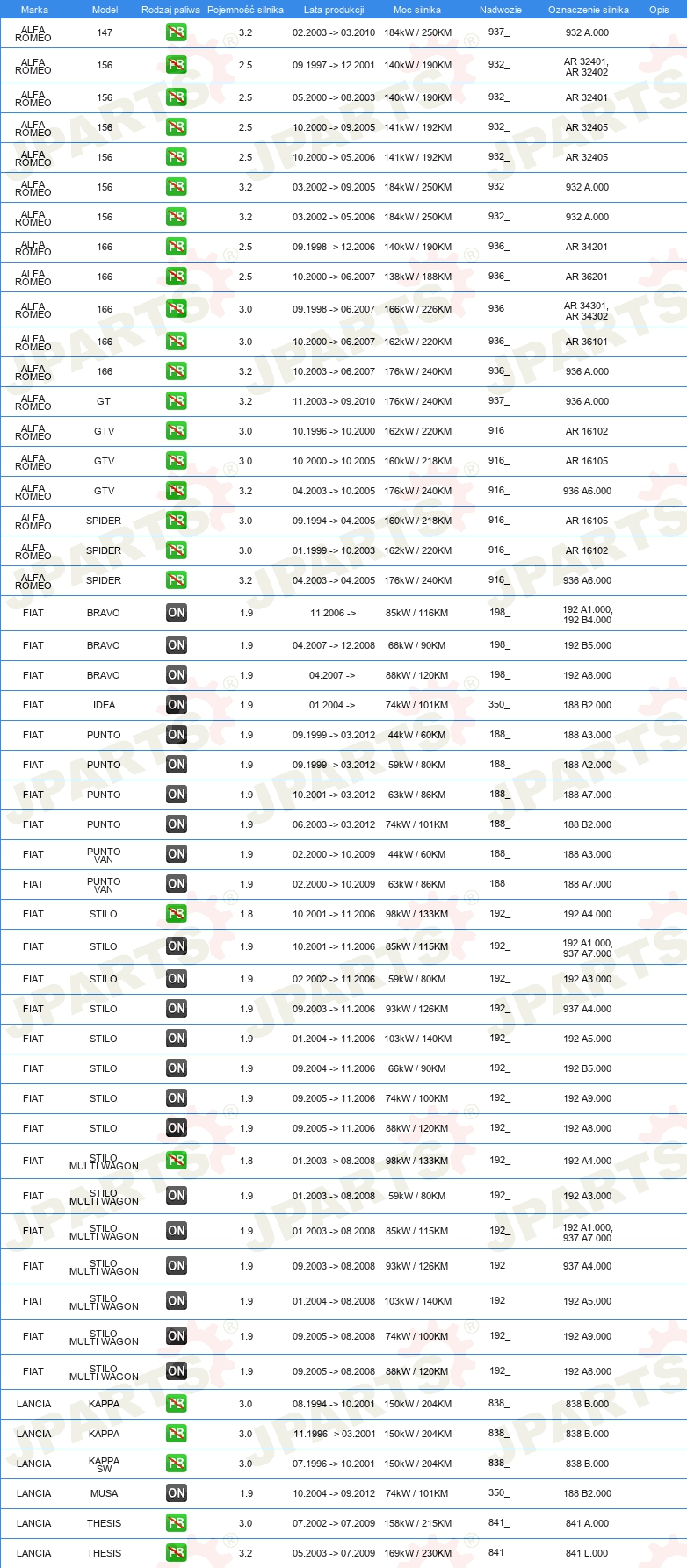This screenshot has height=1568, width=687.
Task: Click engine power '158kW / 215KM'
Action: (x=417, y=1523)
